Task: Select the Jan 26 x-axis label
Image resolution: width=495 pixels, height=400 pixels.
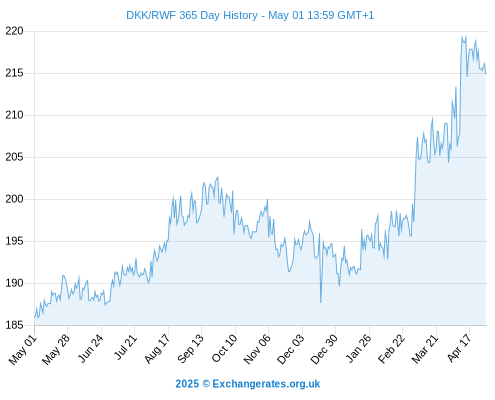Action: (x=359, y=349)
